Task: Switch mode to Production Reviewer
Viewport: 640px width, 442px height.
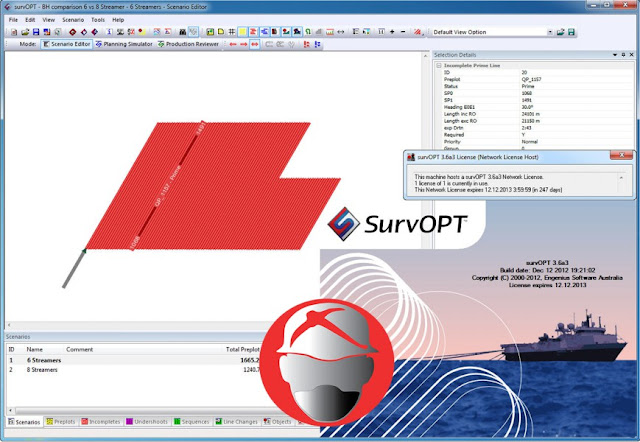Action: click(x=188, y=44)
